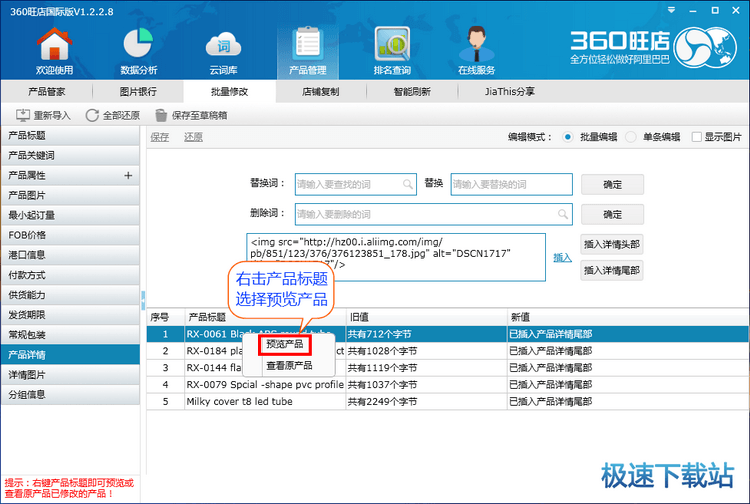The height and width of the screenshot is (504, 750).
Task: Open the 排名查询 magnifier icon
Action: pos(392,44)
